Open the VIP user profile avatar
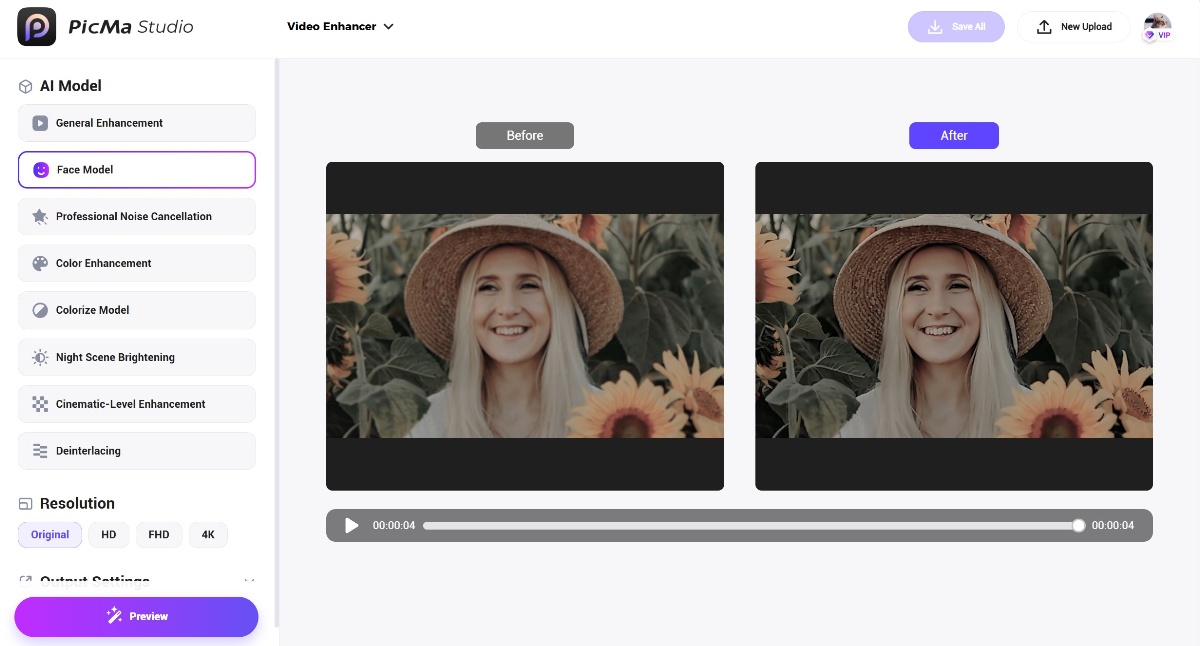The width and height of the screenshot is (1200, 646). [1157, 27]
